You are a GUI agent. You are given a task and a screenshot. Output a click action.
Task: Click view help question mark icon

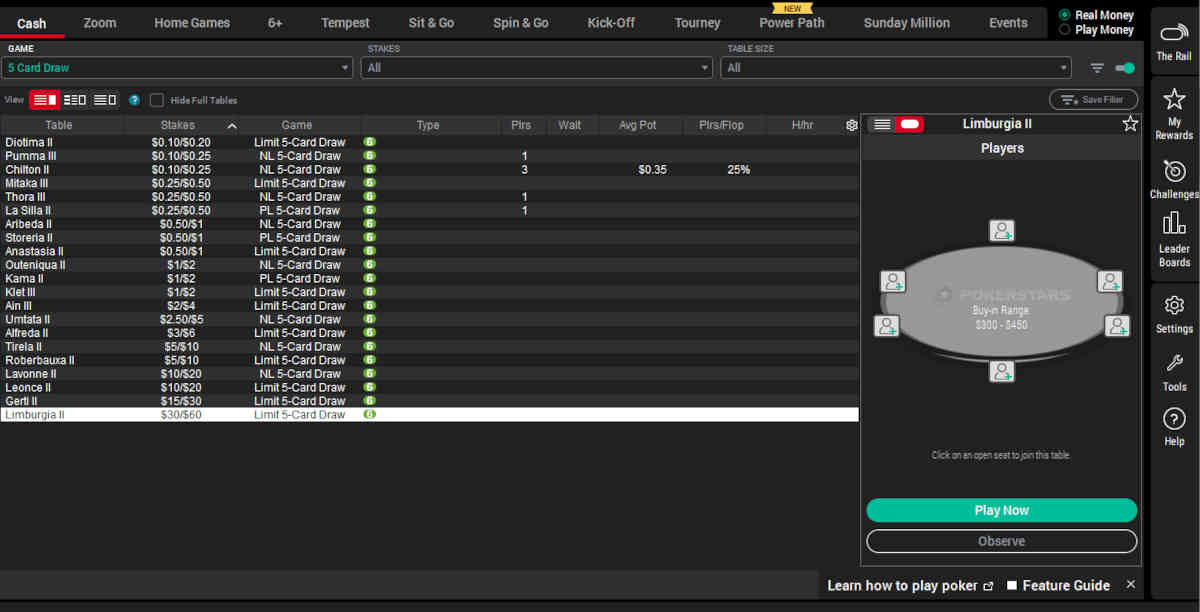point(134,100)
